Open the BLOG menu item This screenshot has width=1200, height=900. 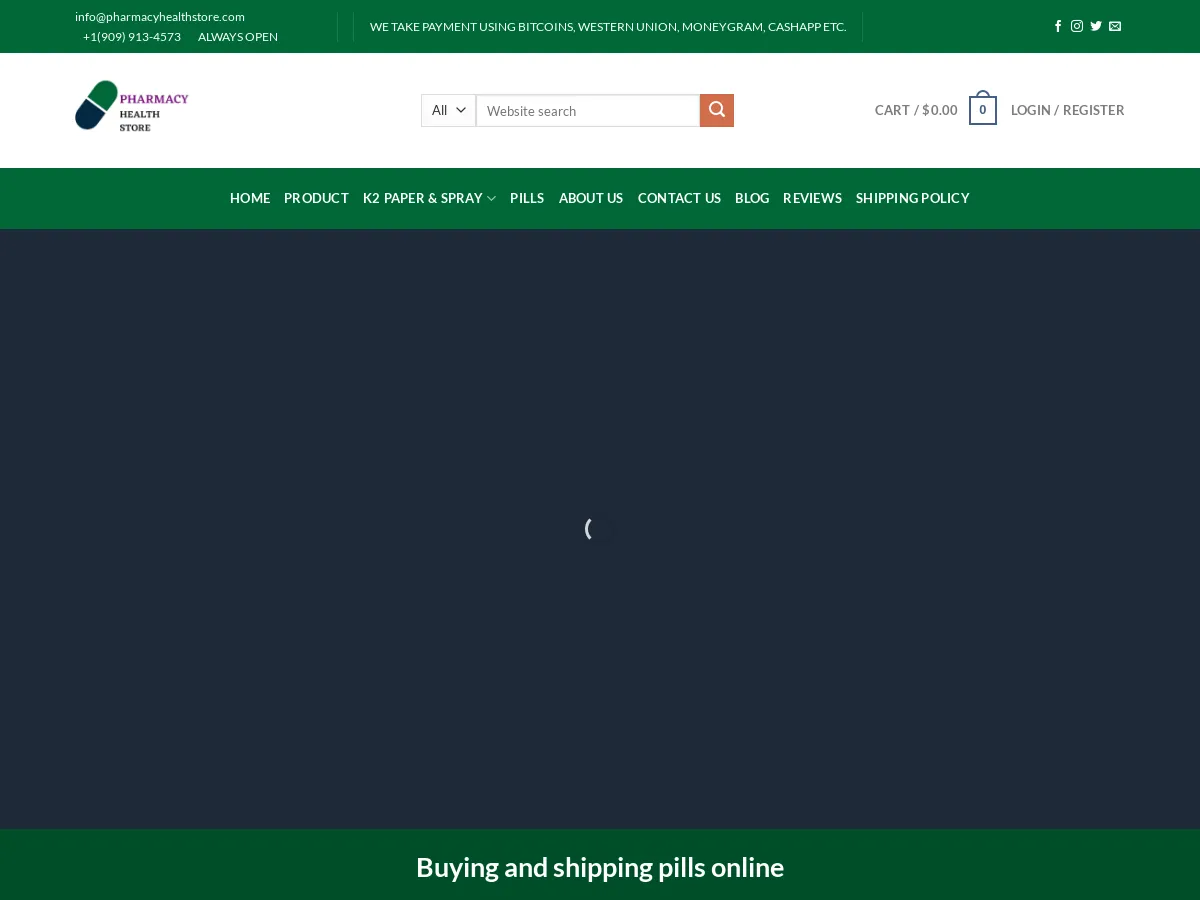point(752,198)
